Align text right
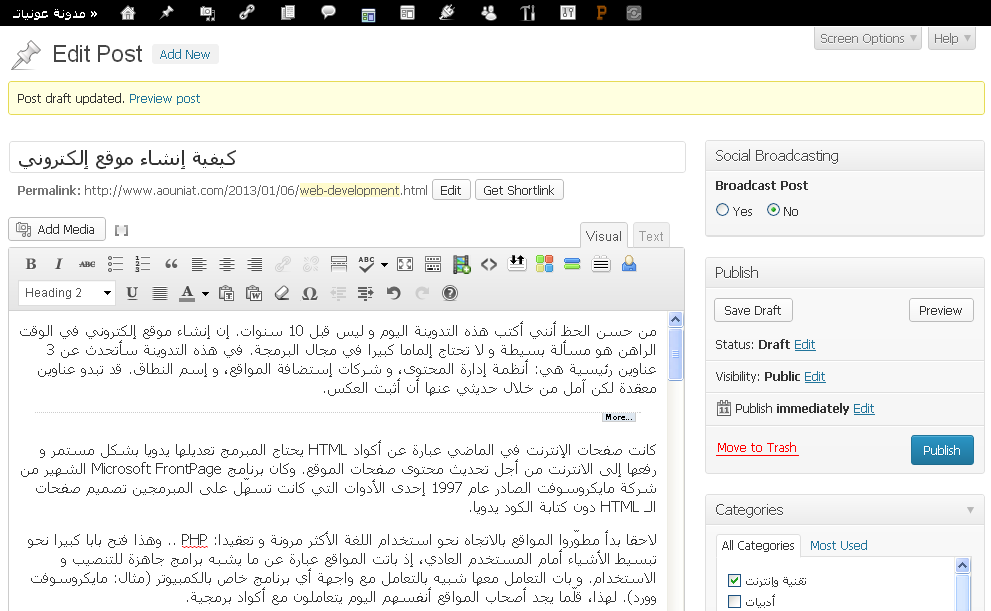 (255, 264)
